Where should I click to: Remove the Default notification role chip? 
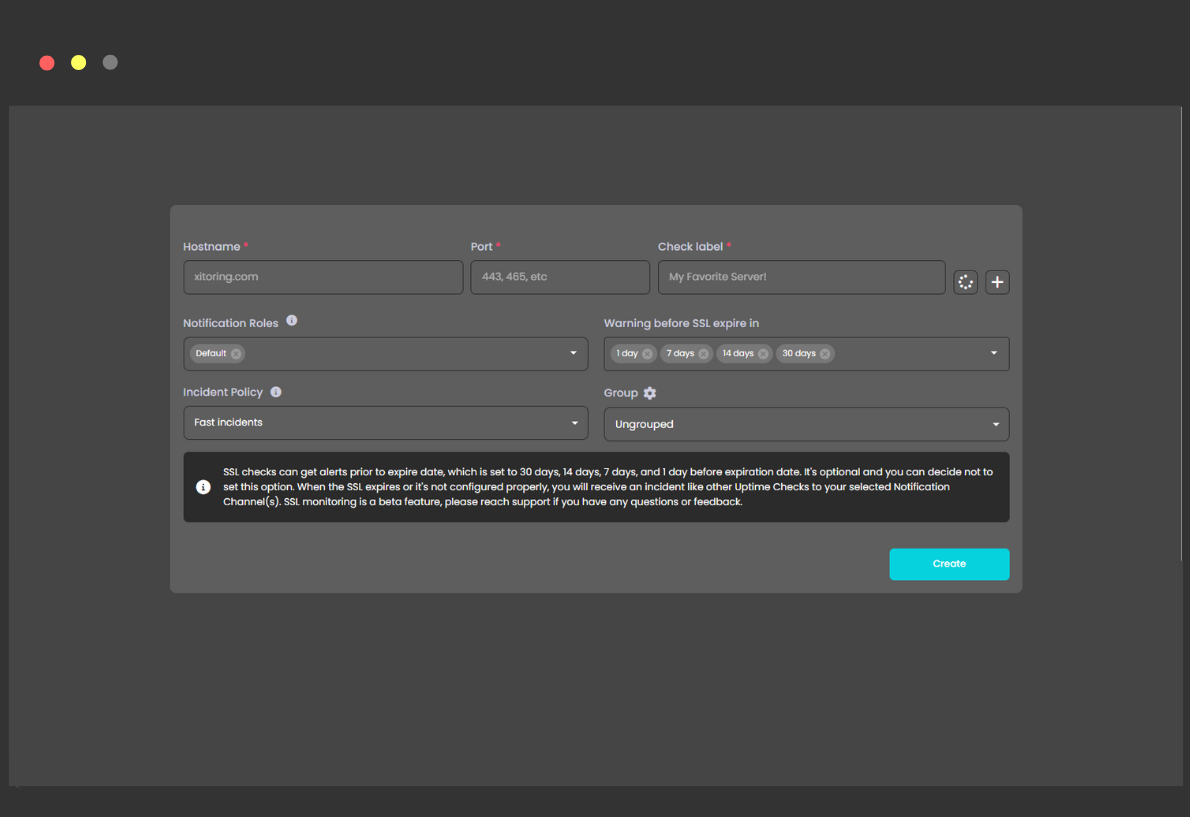(236, 354)
